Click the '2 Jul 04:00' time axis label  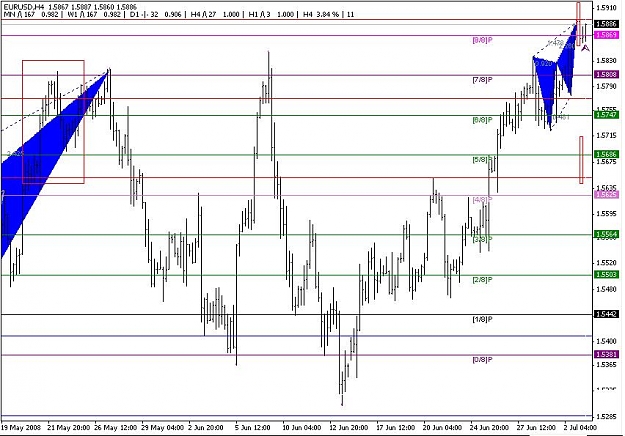[x=581, y=428]
